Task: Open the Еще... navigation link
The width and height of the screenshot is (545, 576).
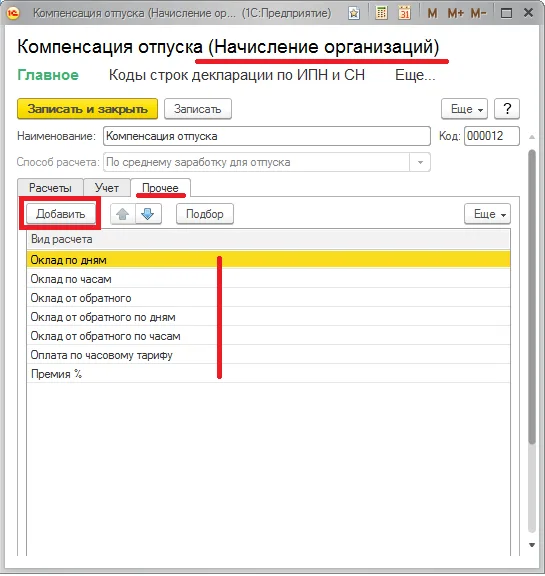Action: click(x=415, y=75)
